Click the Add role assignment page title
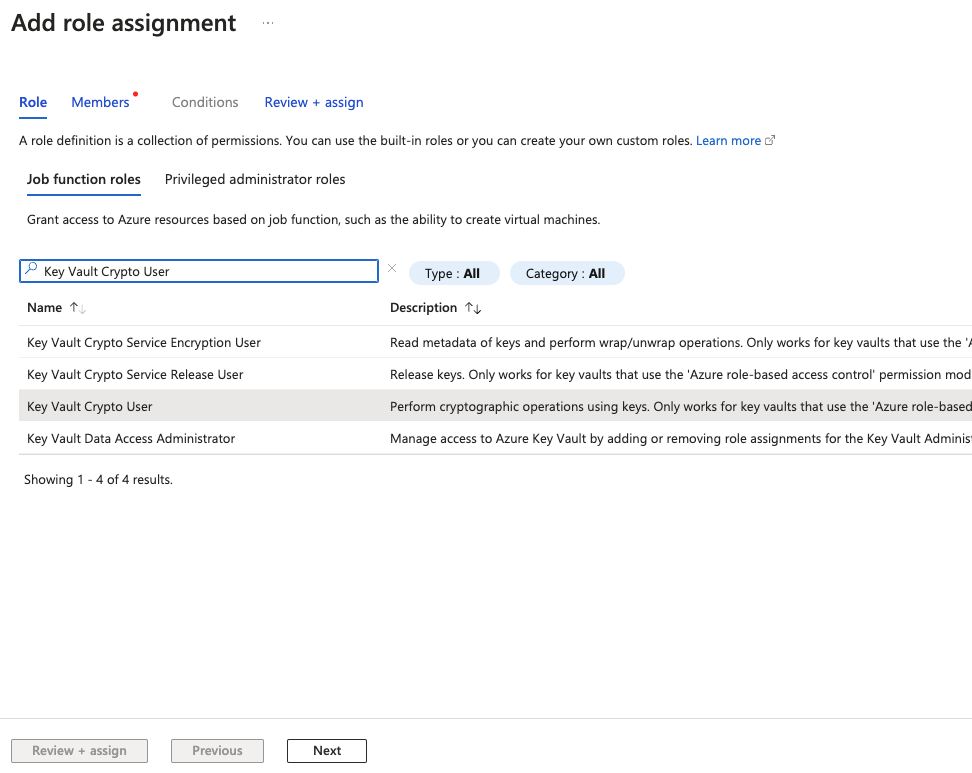This screenshot has width=972, height=773. [123, 23]
